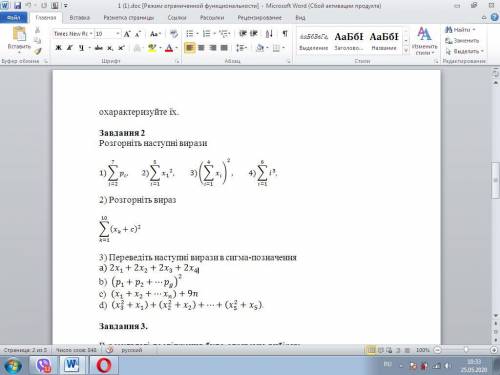Click the Заменить replace button
Image resolution: width=500 pixels, height=375 pixels.
click(462, 41)
